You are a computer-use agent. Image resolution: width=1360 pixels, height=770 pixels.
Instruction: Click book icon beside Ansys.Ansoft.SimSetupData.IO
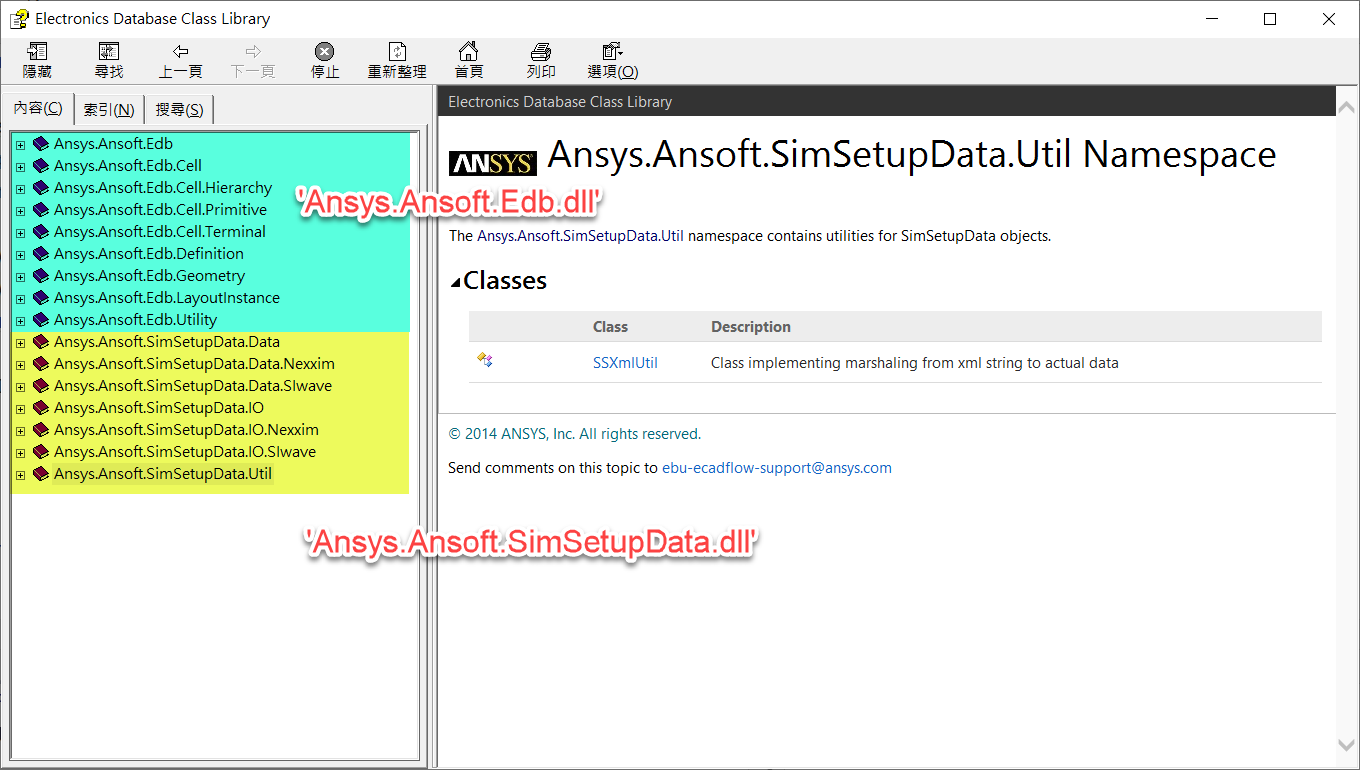pos(40,408)
